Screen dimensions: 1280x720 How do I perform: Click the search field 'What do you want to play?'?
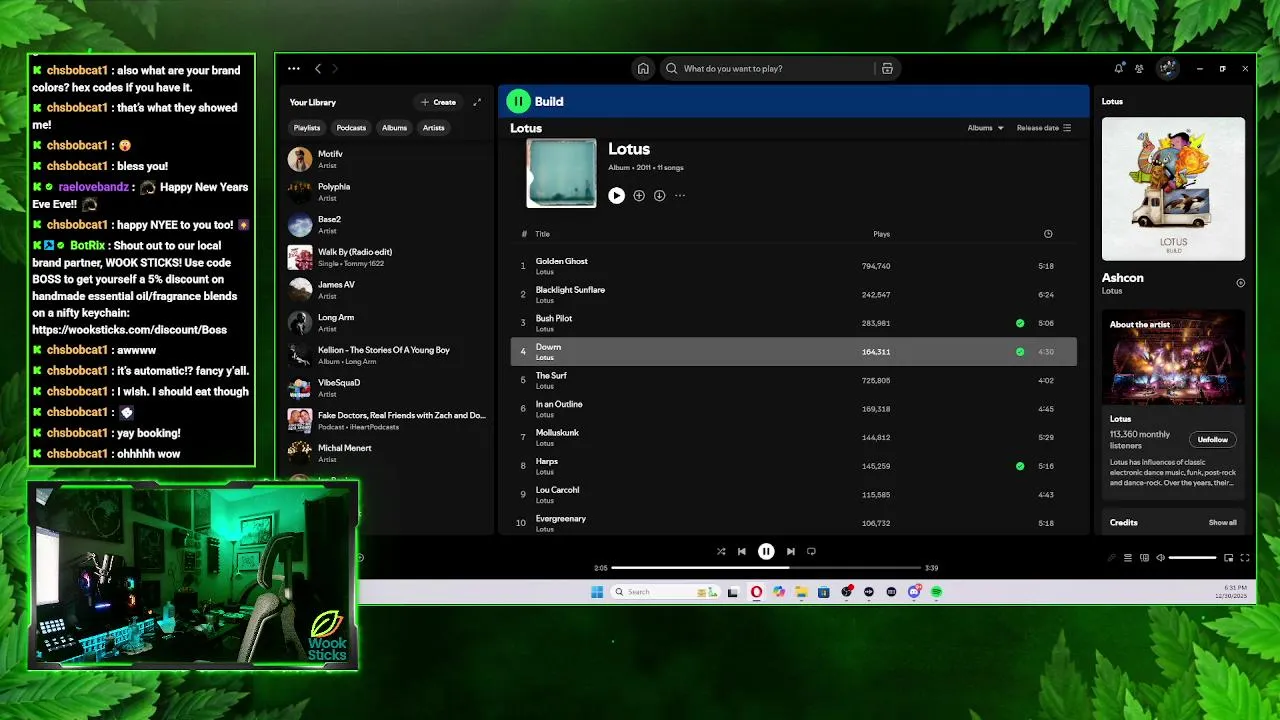click(x=766, y=69)
